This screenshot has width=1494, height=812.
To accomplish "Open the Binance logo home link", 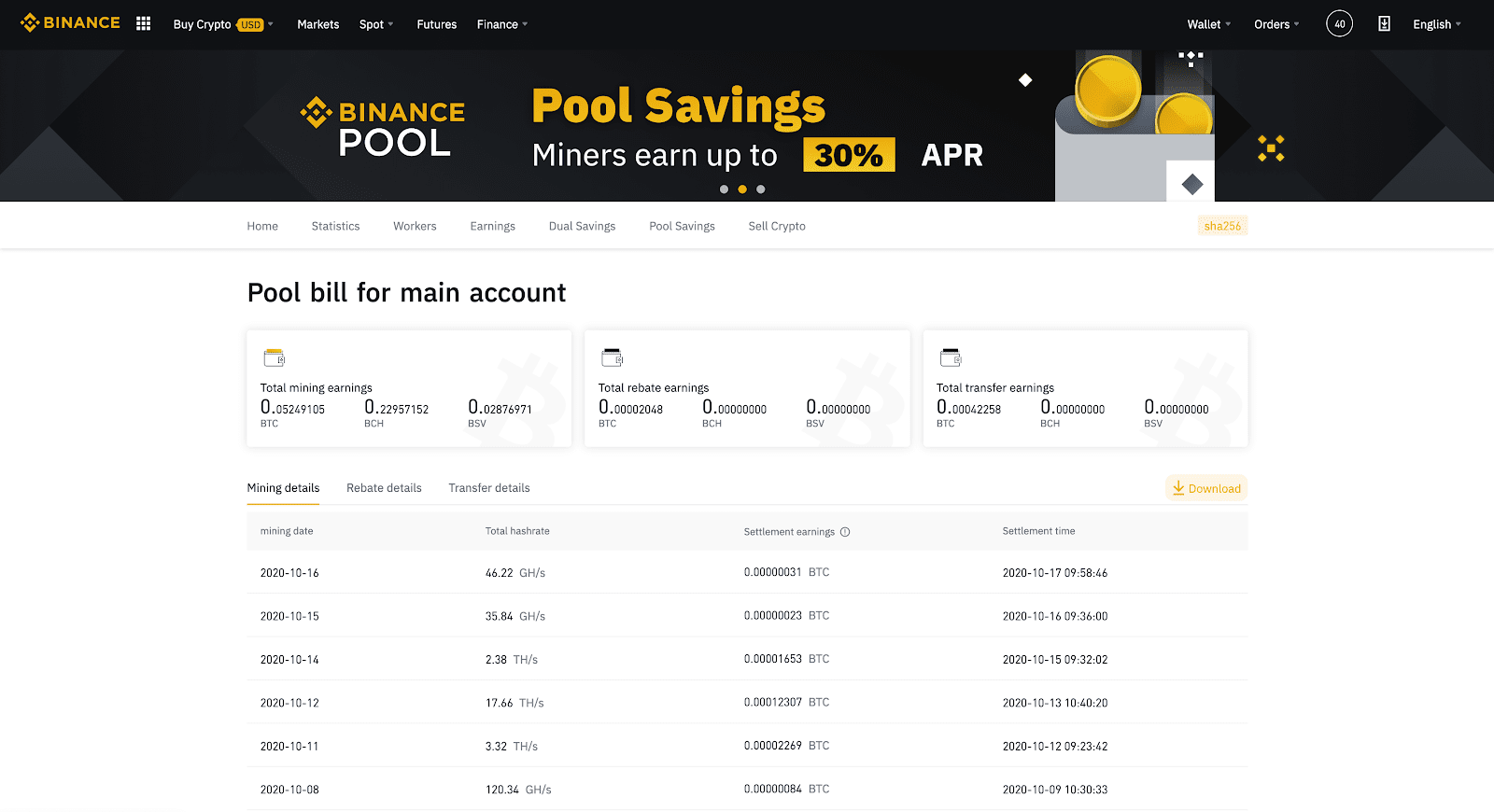I will click(70, 22).
